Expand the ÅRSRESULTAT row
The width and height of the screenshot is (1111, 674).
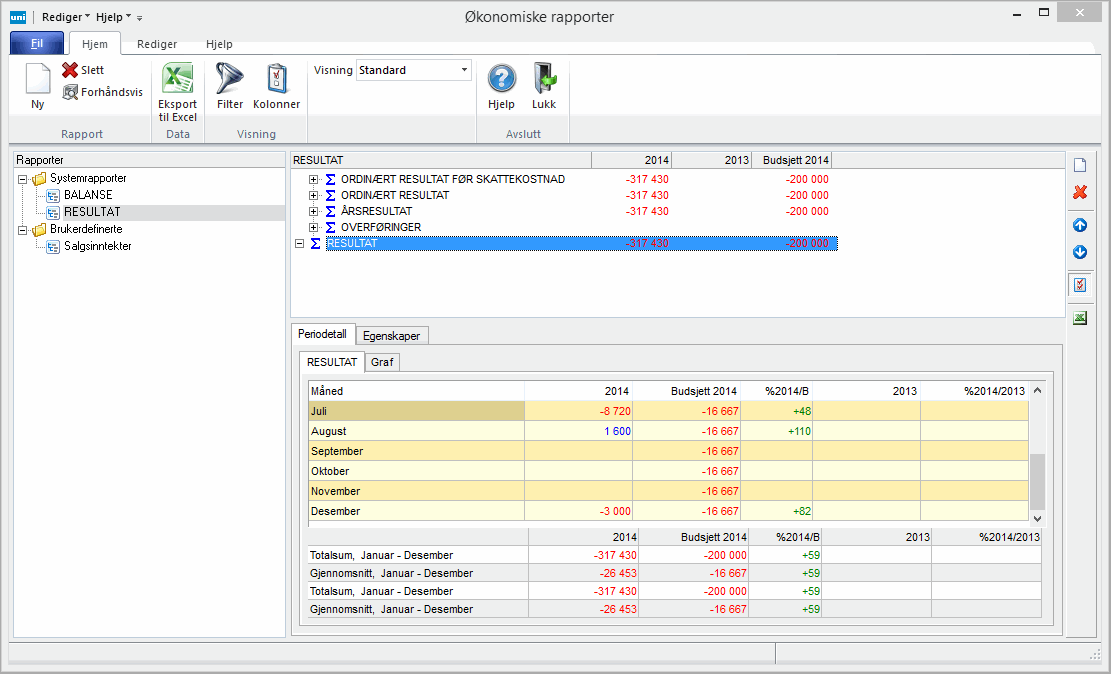coord(314,211)
